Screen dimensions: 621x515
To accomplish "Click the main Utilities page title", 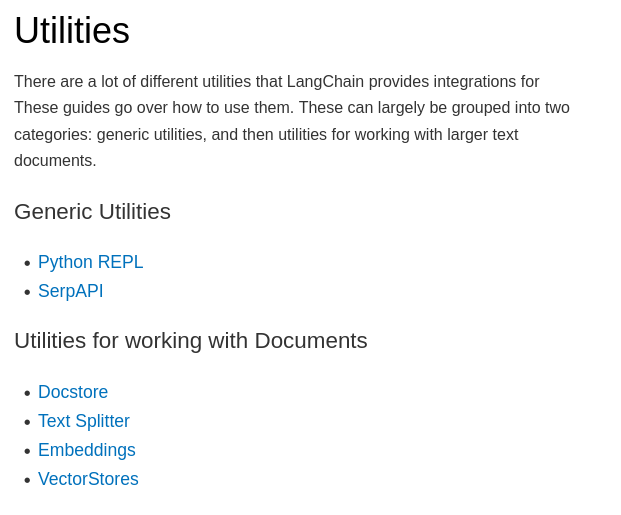I will click(x=72, y=30).
